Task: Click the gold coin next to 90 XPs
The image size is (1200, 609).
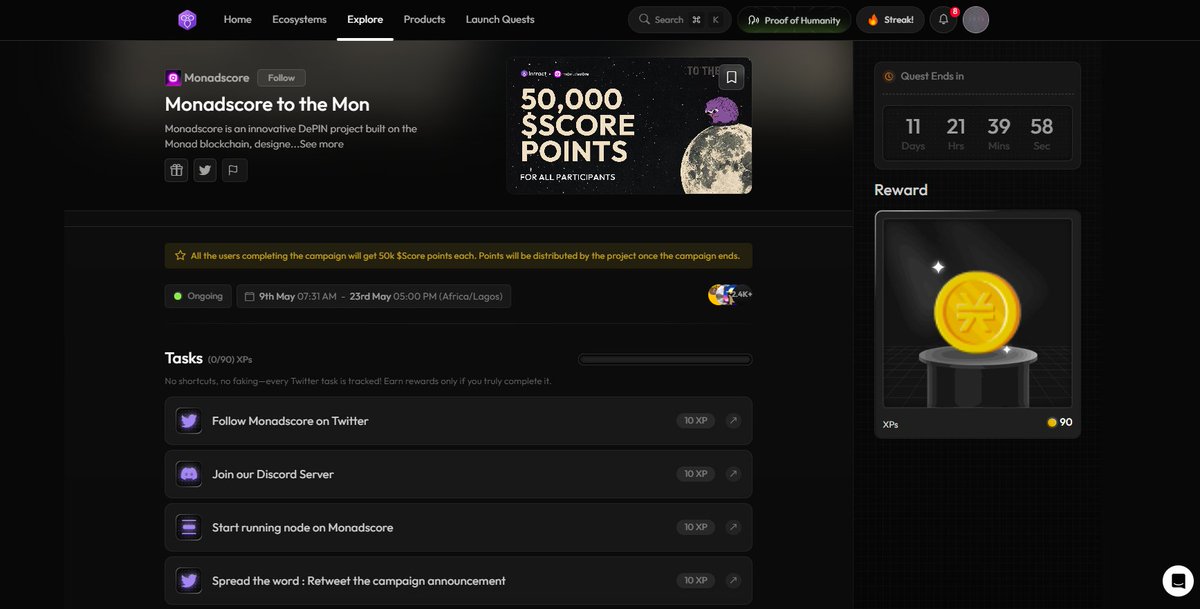Action: point(1052,423)
